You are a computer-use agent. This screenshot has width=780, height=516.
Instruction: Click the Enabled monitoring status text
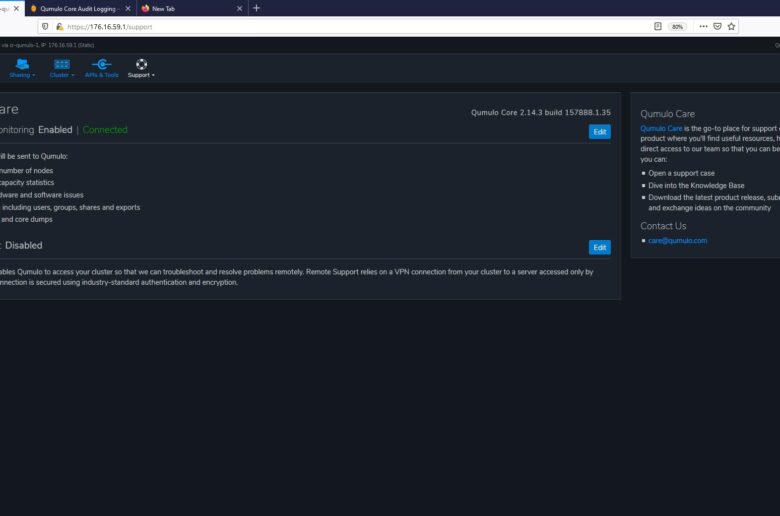55,130
